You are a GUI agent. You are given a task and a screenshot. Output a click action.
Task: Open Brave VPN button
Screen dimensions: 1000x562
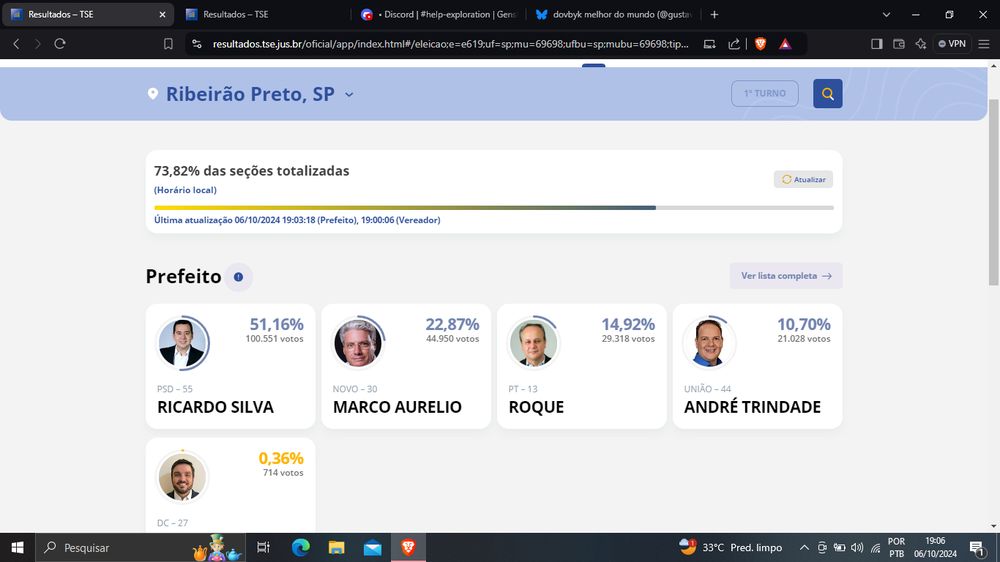[952, 44]
